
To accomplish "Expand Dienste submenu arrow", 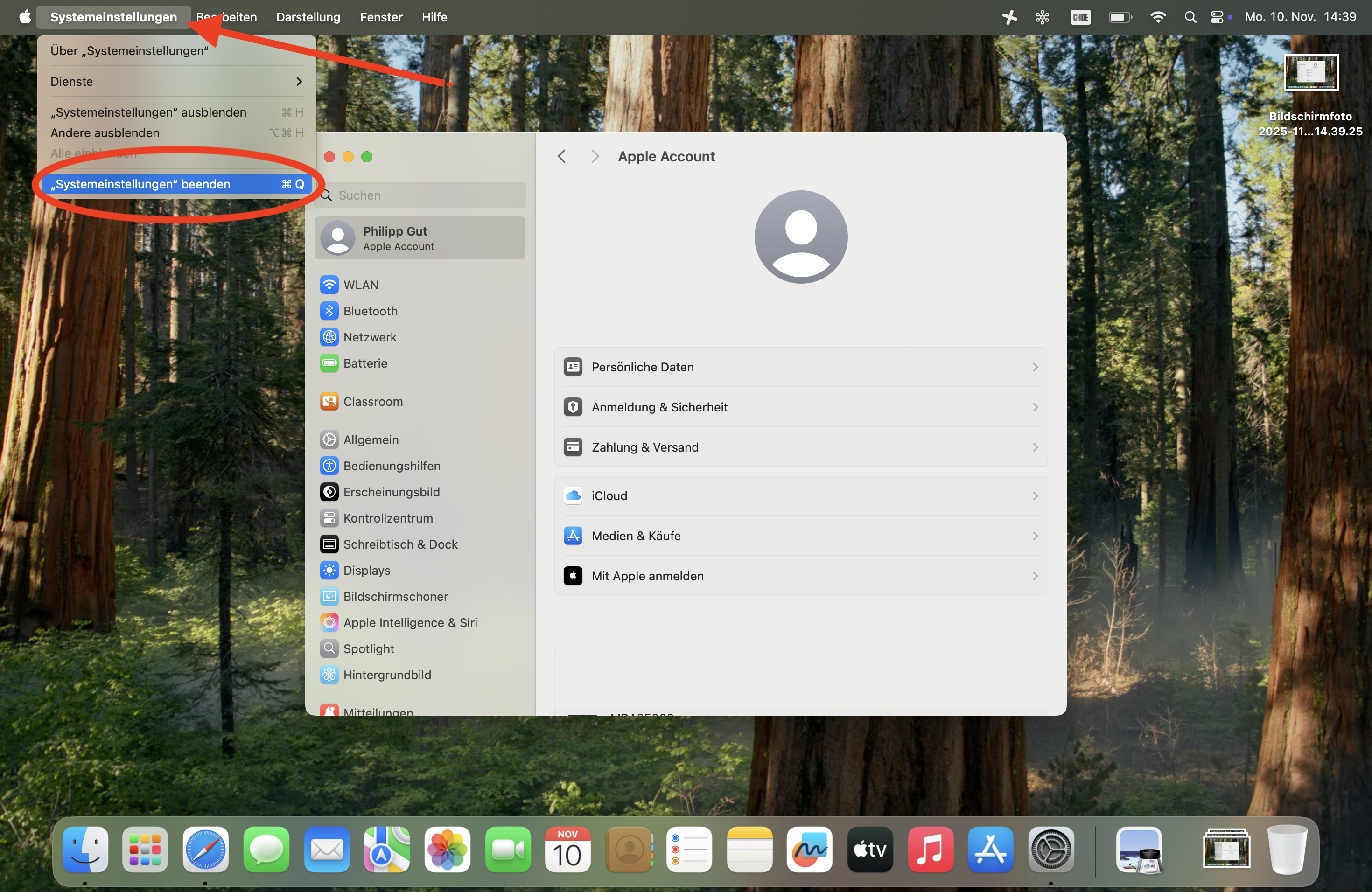I will tap(299, 81).
